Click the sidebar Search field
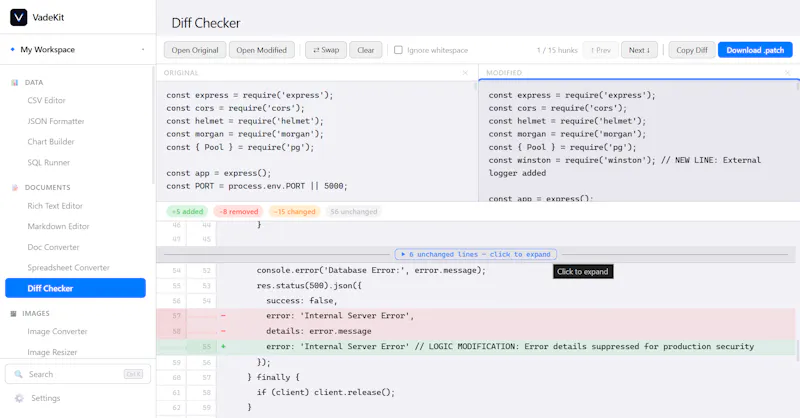Image resolution: width=800 pixels, height=418 pixels. tap(78, 374)
